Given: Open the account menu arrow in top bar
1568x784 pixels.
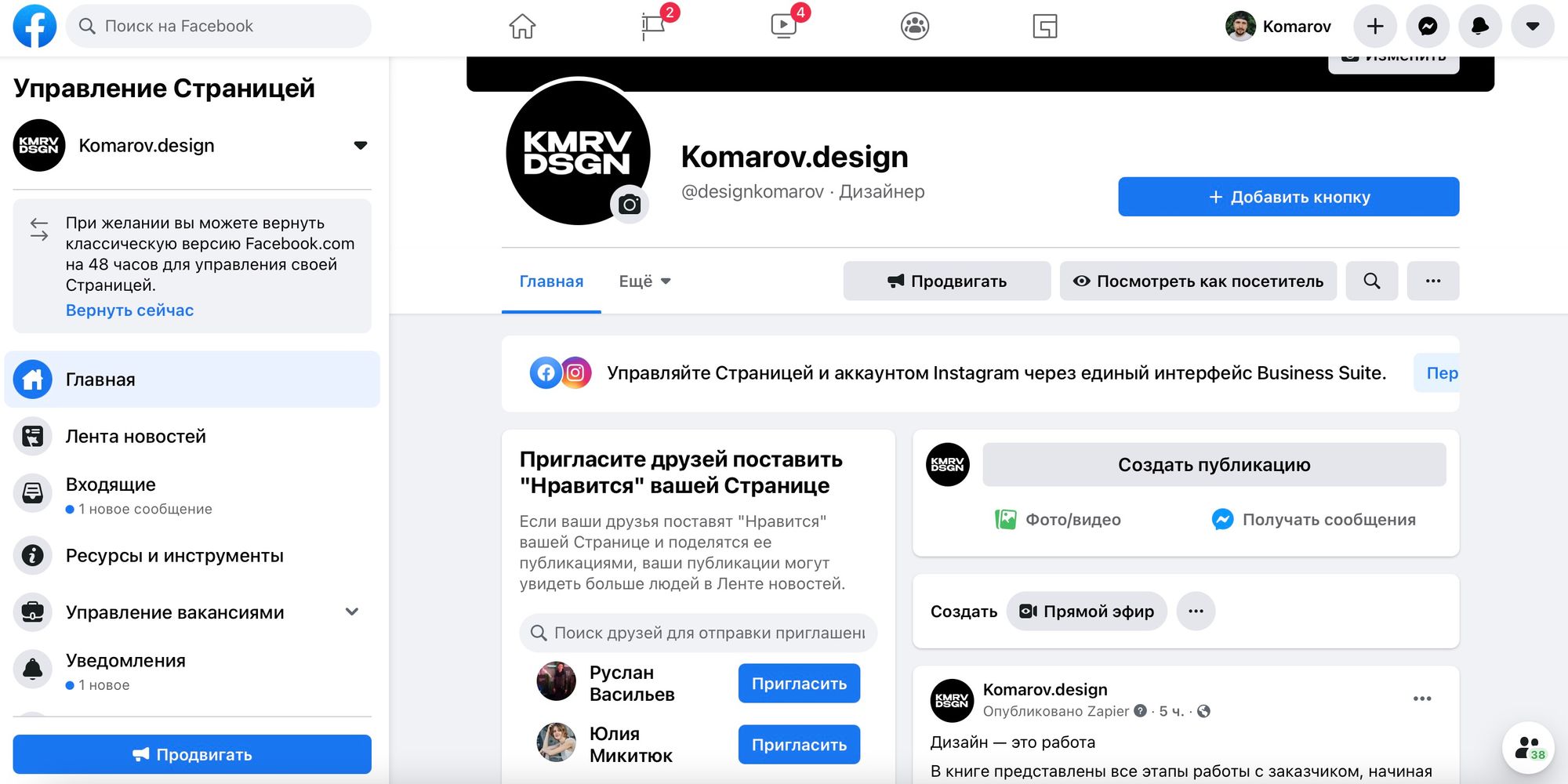Looking at the screenshot, I should (x=1532, y=27).
